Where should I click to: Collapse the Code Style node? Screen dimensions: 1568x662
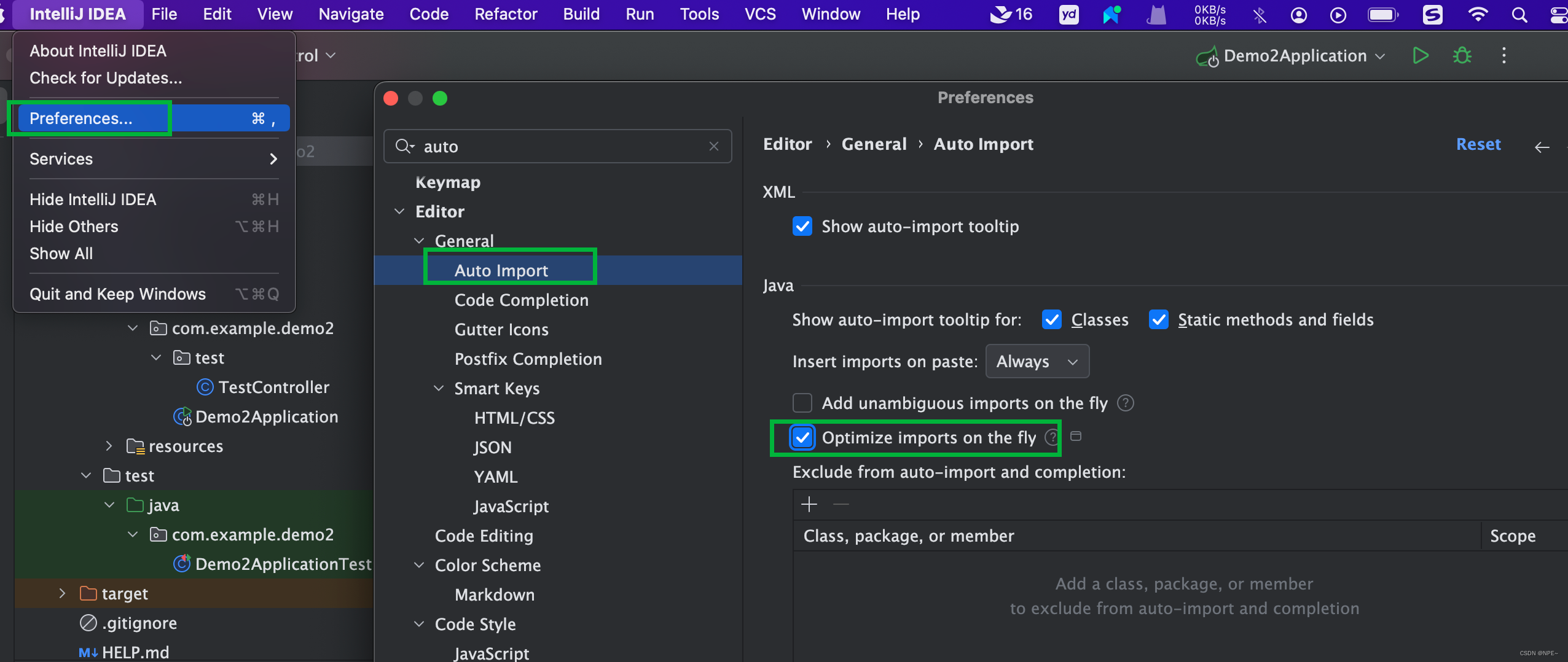tap(419, 625)
